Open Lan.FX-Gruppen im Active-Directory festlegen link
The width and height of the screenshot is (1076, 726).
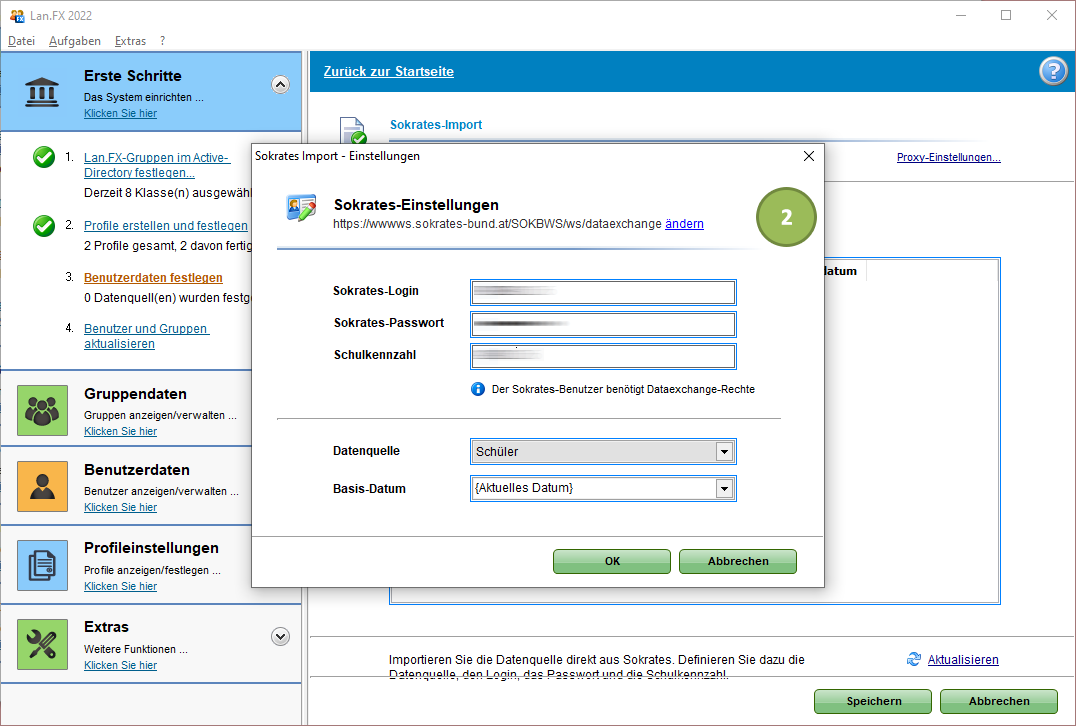pos(156,165)
